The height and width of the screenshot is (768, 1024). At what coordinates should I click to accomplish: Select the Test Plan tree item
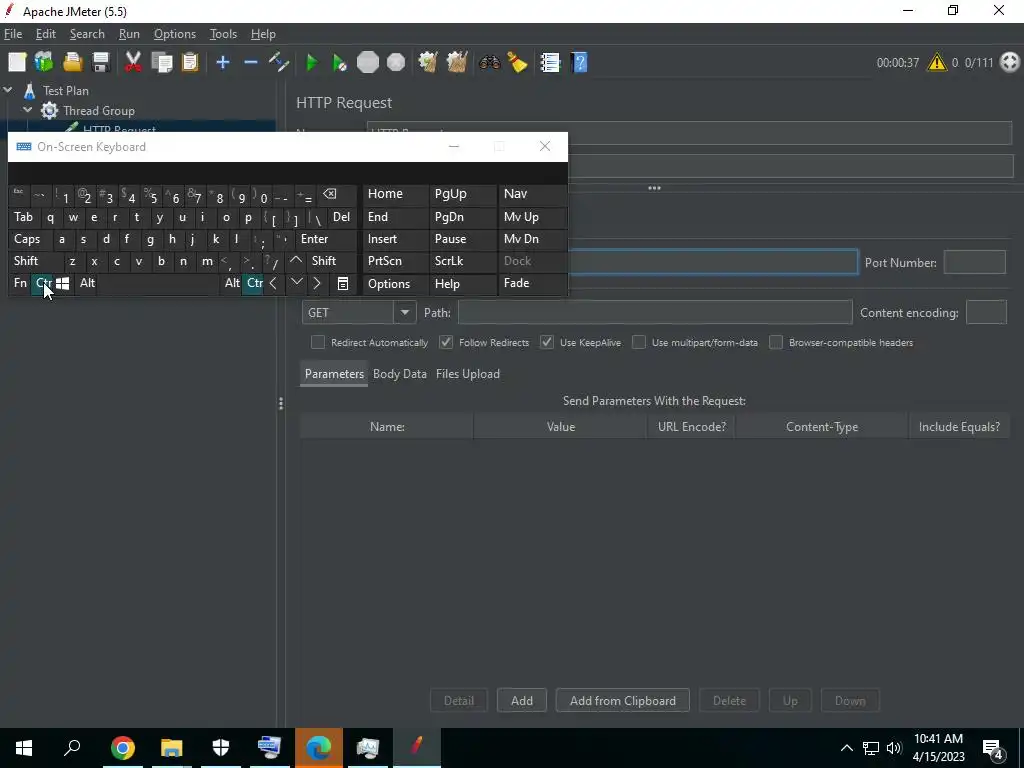65,91
